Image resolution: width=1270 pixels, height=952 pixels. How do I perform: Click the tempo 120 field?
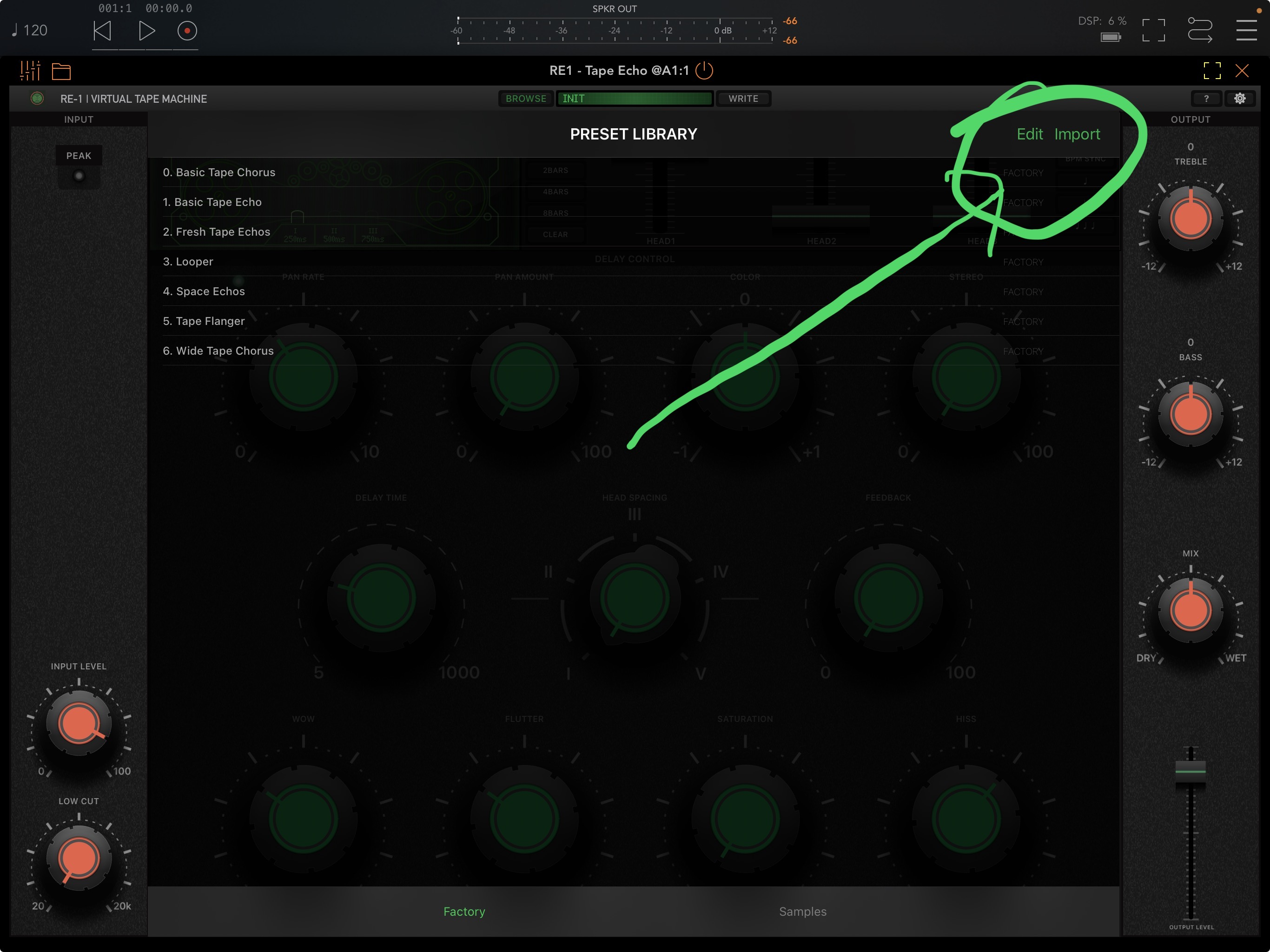point(31,30)
